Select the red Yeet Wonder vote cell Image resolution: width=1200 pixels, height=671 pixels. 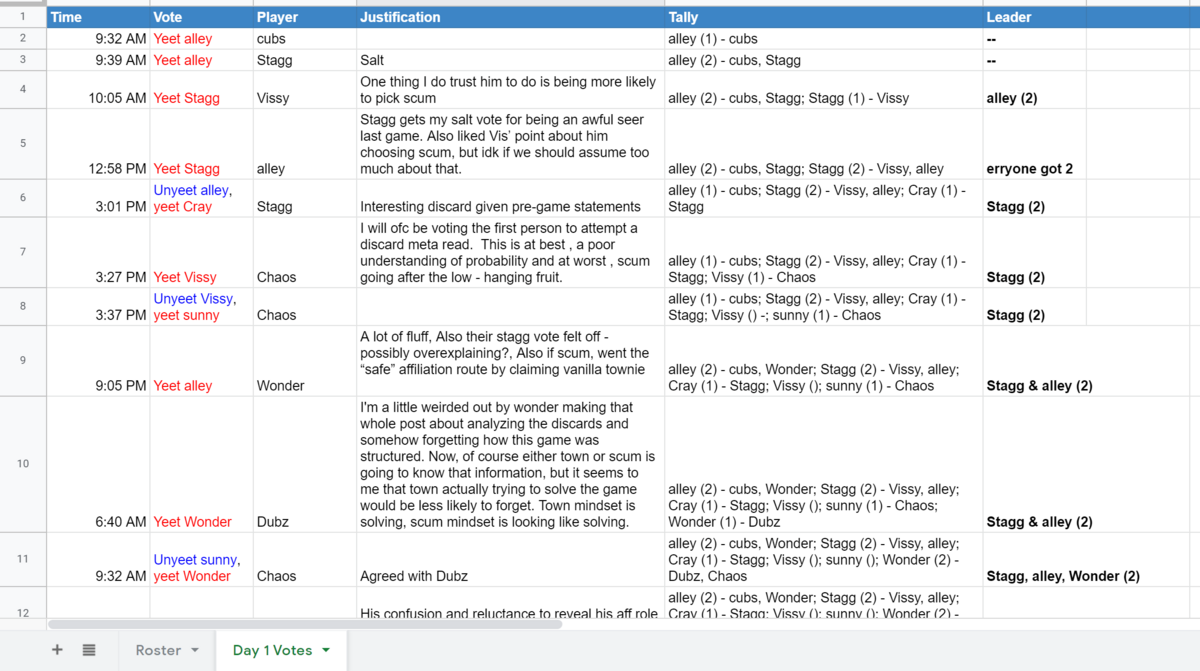(x=193, y=522)
